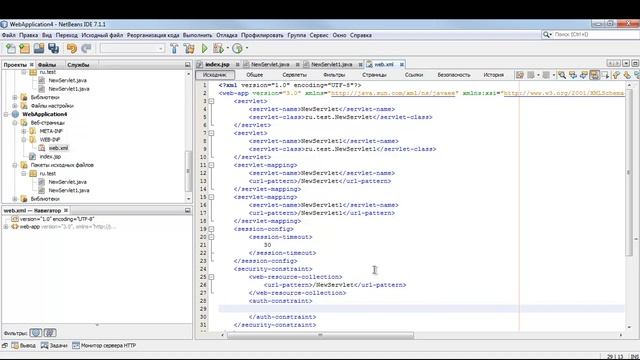Open Безопасность view of web.xml
The height and width of the screenshot is (360, 640).
pos(454,75)
